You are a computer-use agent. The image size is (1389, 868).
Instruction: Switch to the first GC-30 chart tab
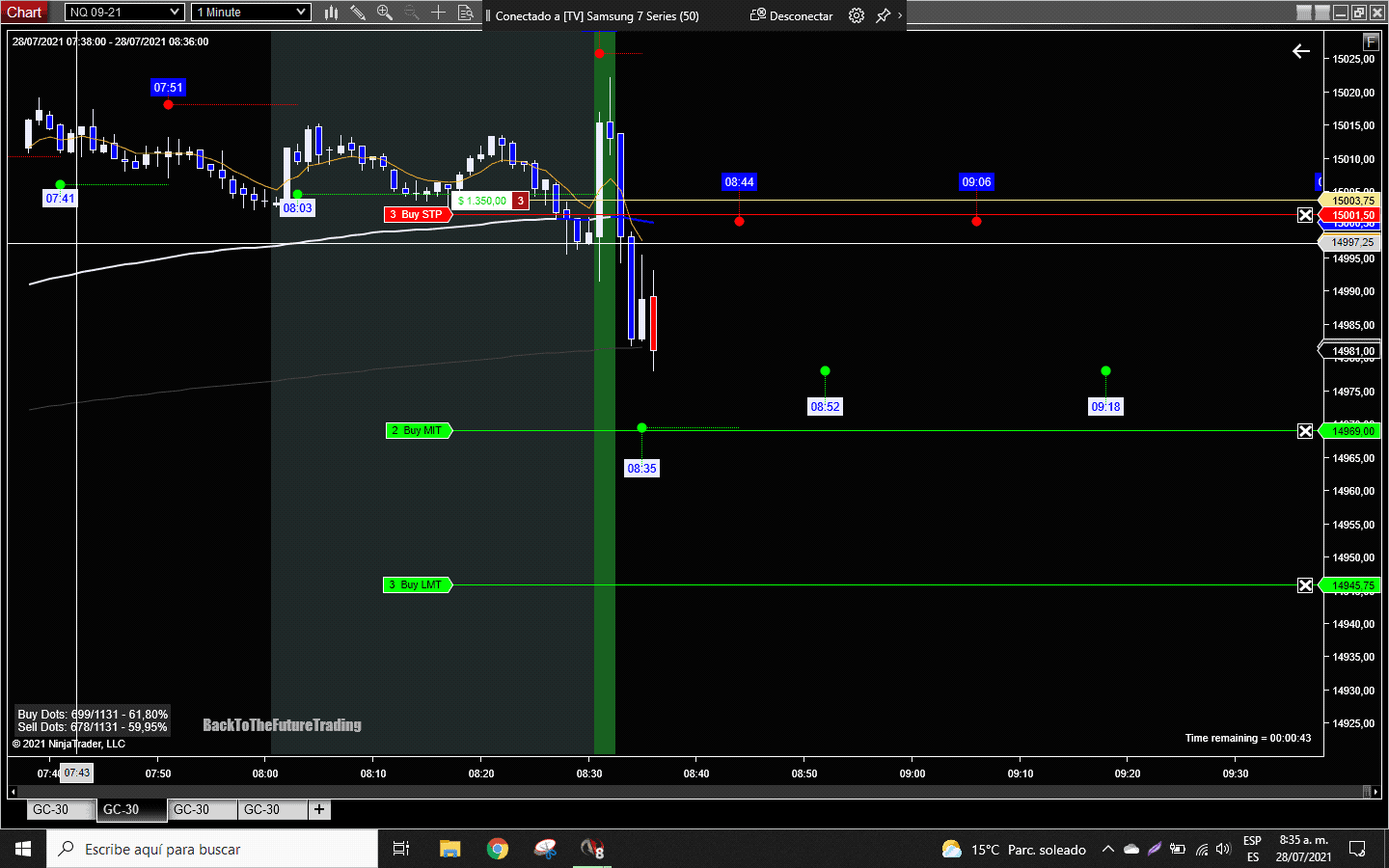pyautogui.click(x=60, y=809)
